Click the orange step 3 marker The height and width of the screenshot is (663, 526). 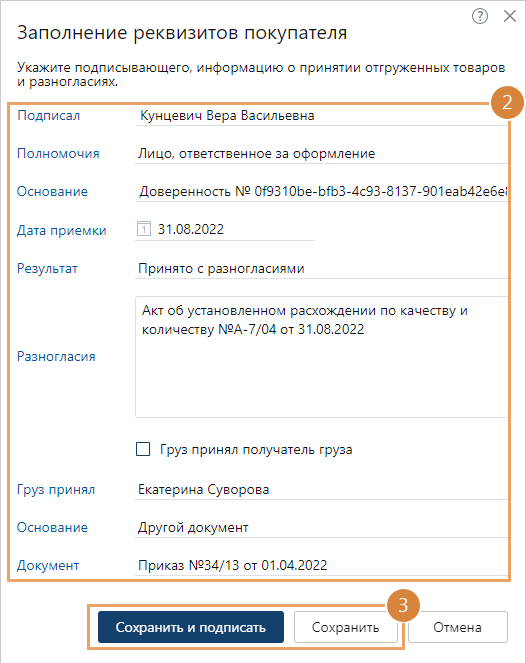point(403,605)
